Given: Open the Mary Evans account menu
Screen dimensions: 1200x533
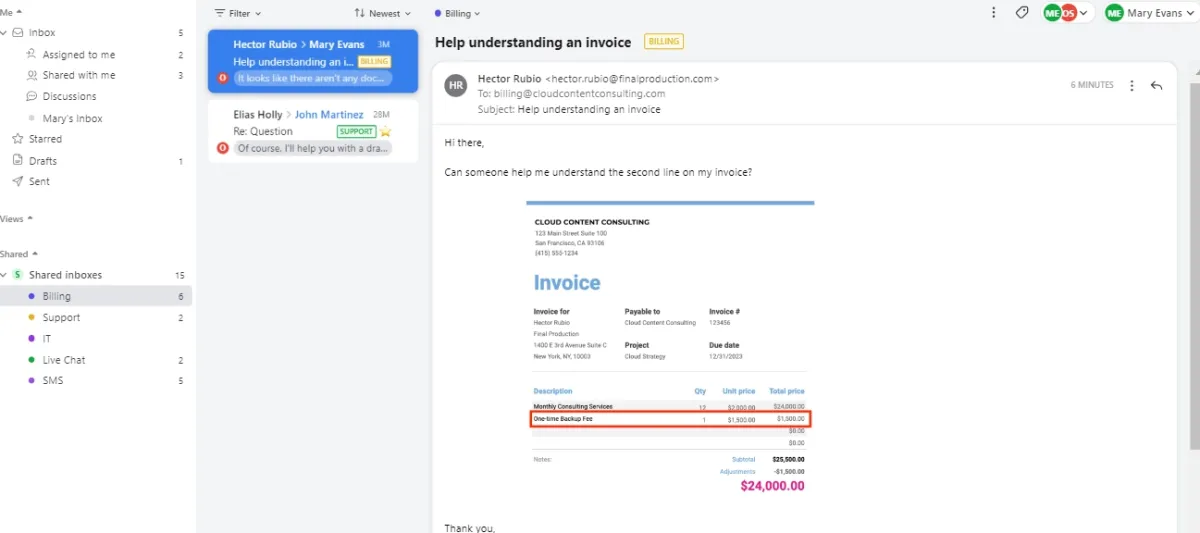Looking at the screenshot, I should [x=1149, y=13].
